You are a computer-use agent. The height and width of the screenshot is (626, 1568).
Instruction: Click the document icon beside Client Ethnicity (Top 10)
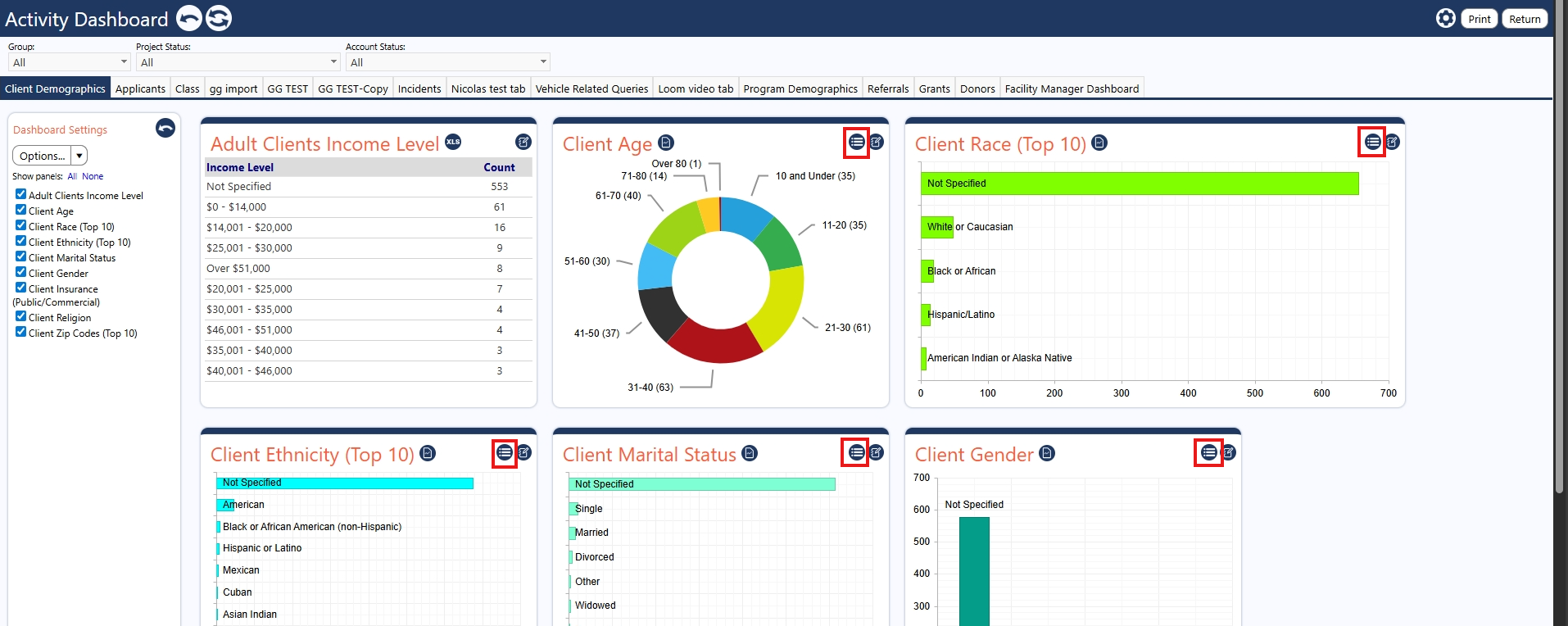(428, 453)
